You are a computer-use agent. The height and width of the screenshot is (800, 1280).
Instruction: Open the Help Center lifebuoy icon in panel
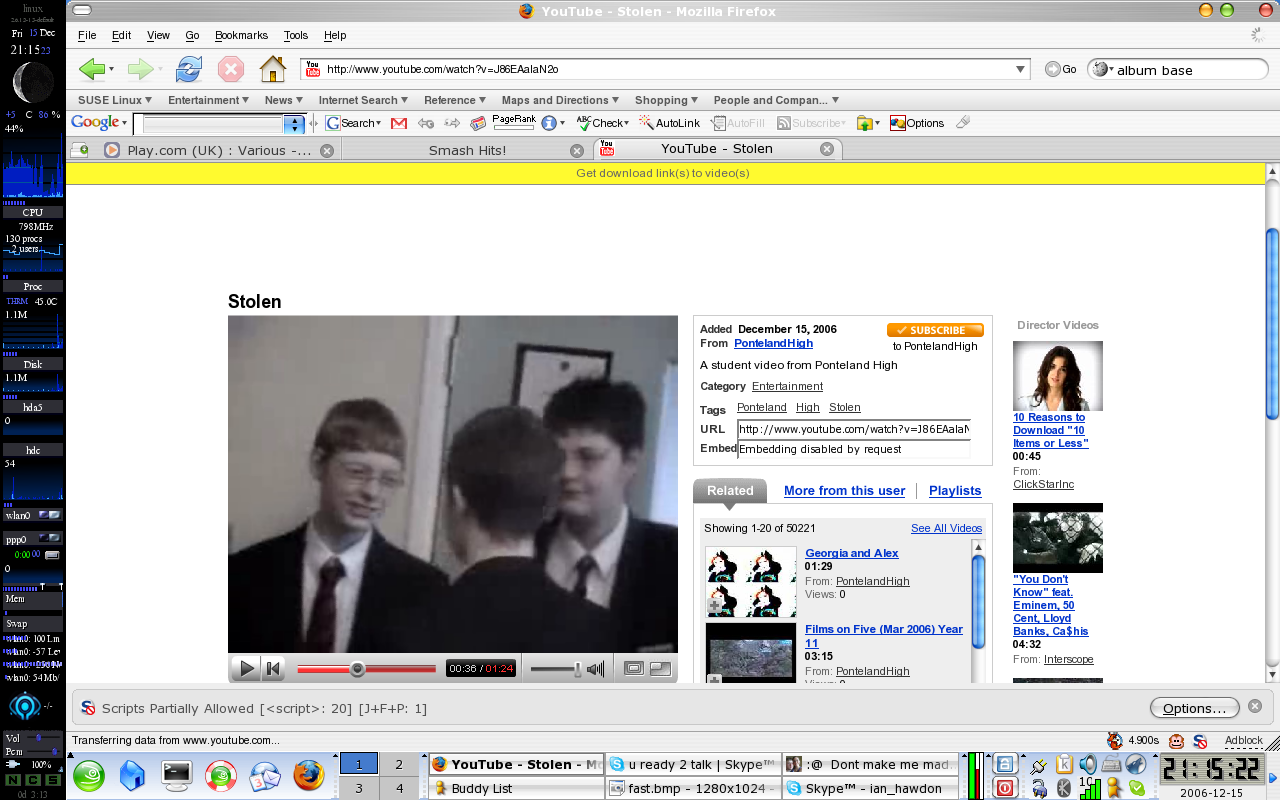coord(221,776)
